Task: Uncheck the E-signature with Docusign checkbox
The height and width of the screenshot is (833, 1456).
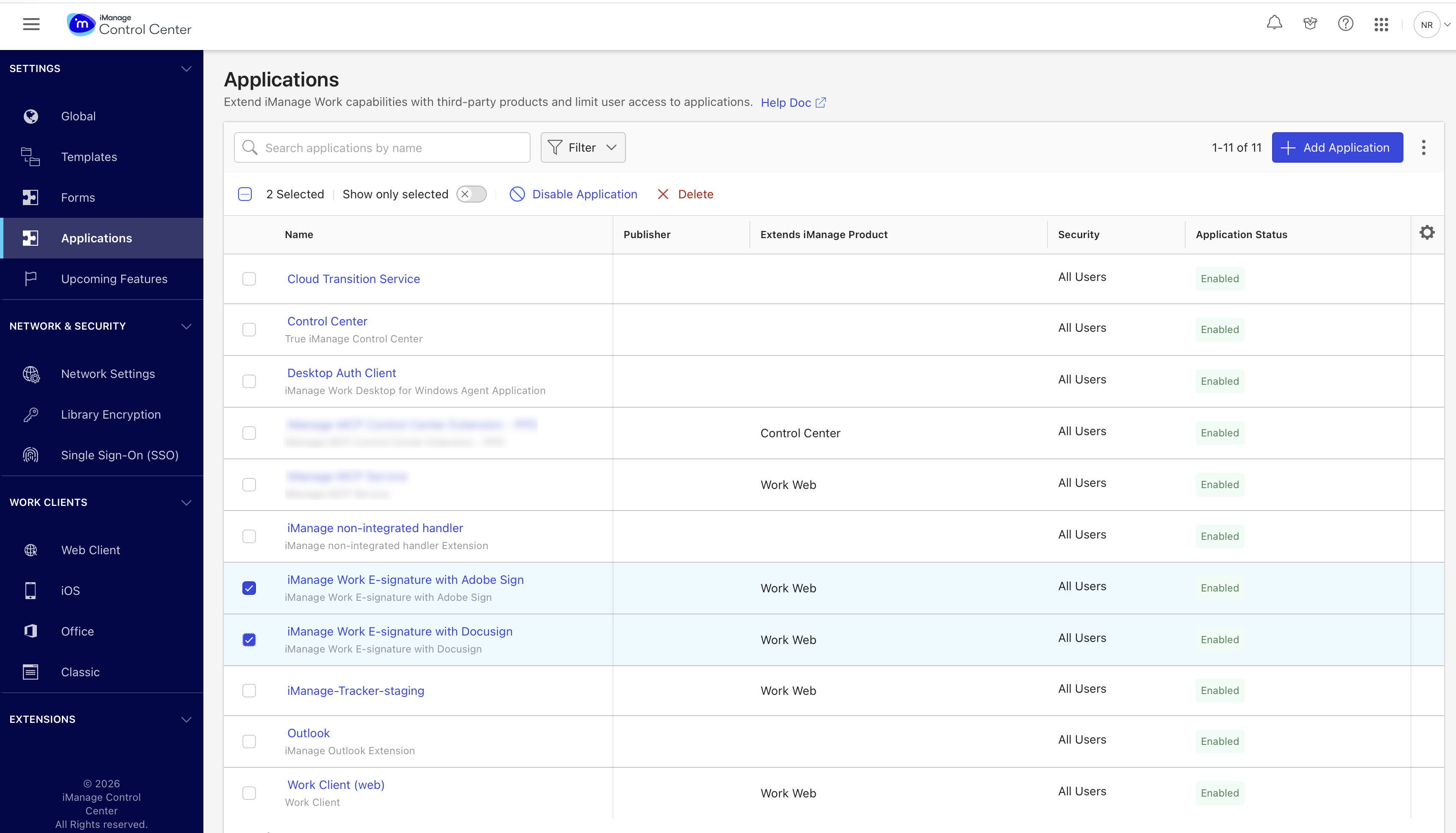Action: point(250,640)
